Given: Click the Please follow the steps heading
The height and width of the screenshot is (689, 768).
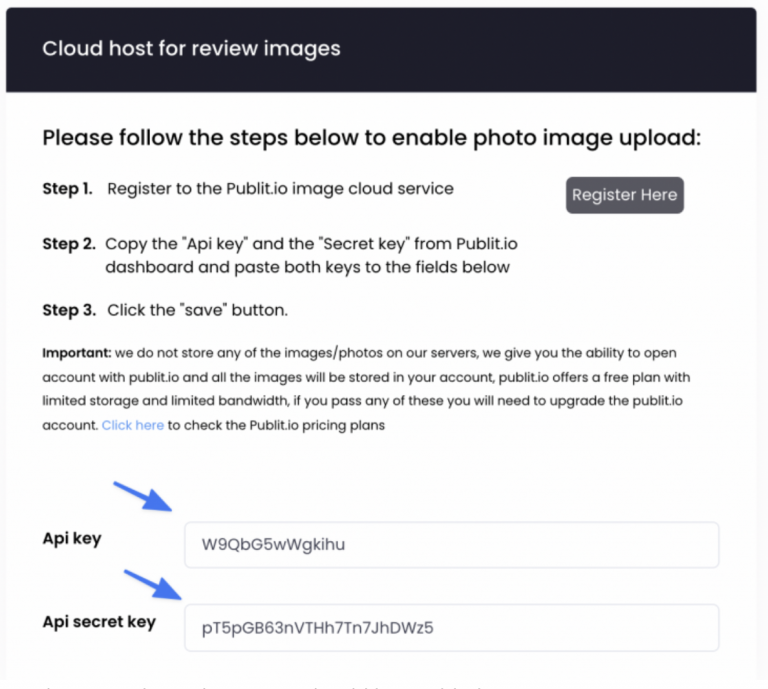Looking at the screenshot, I should coord(372,138).
